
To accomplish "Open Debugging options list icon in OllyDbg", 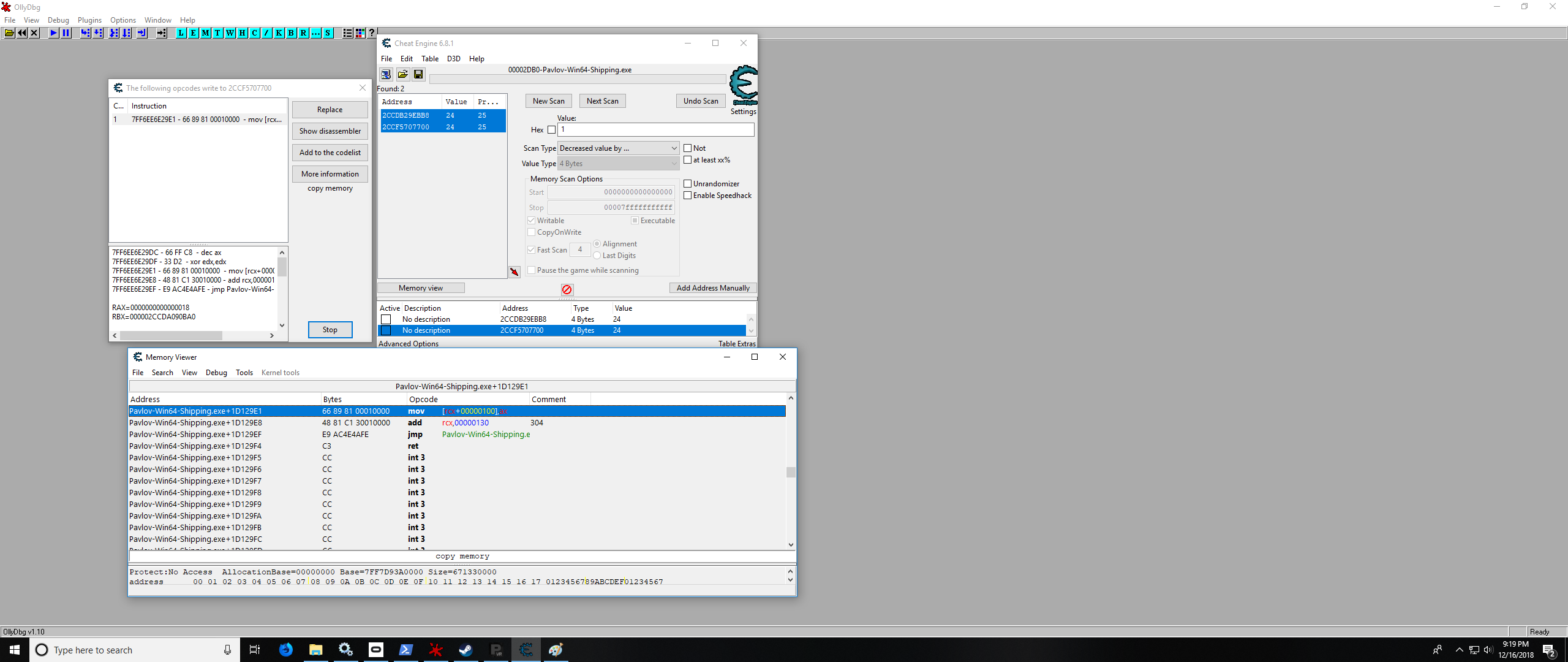I will [348, 33].
